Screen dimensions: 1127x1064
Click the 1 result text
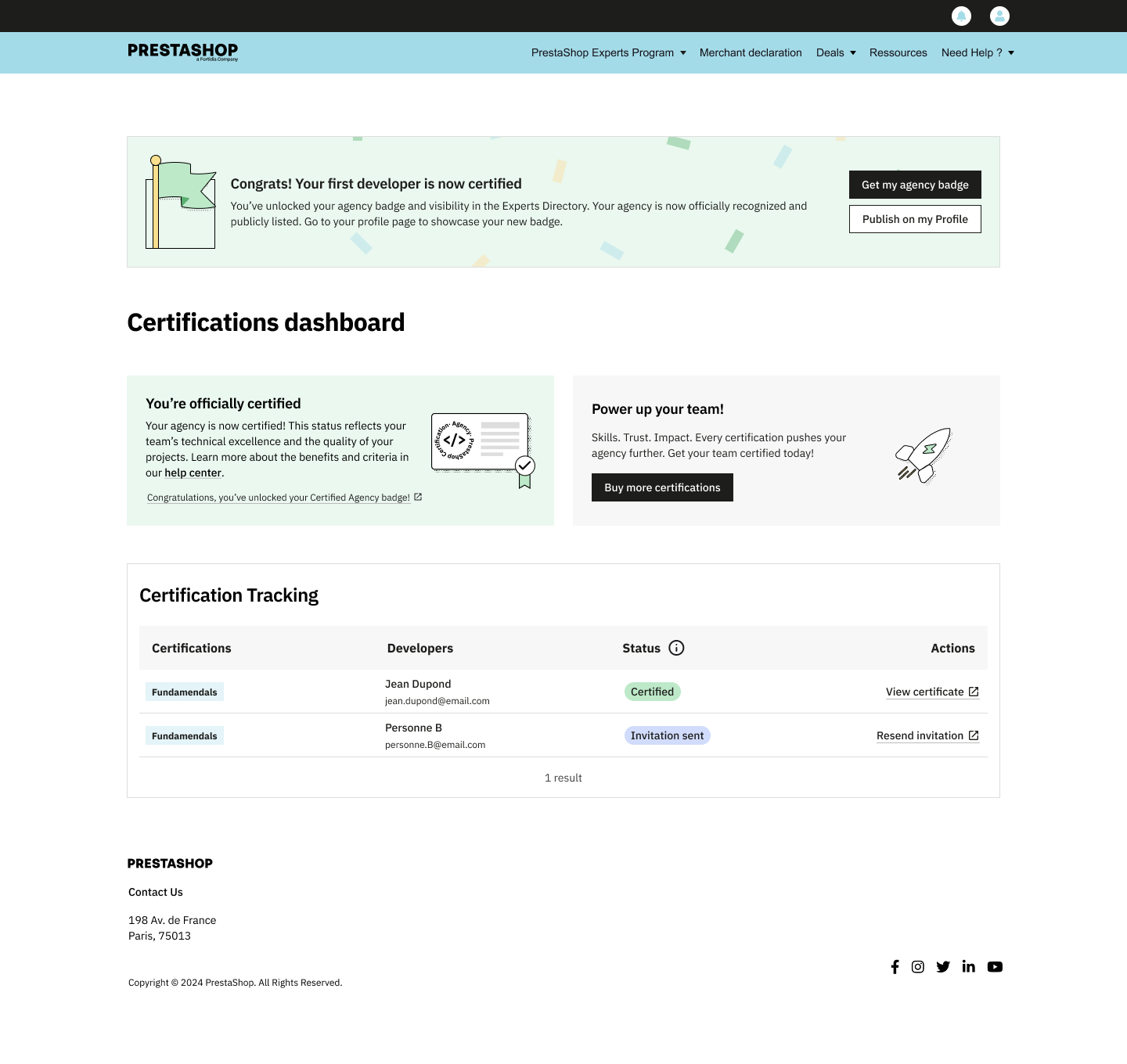tap(563, 778)
